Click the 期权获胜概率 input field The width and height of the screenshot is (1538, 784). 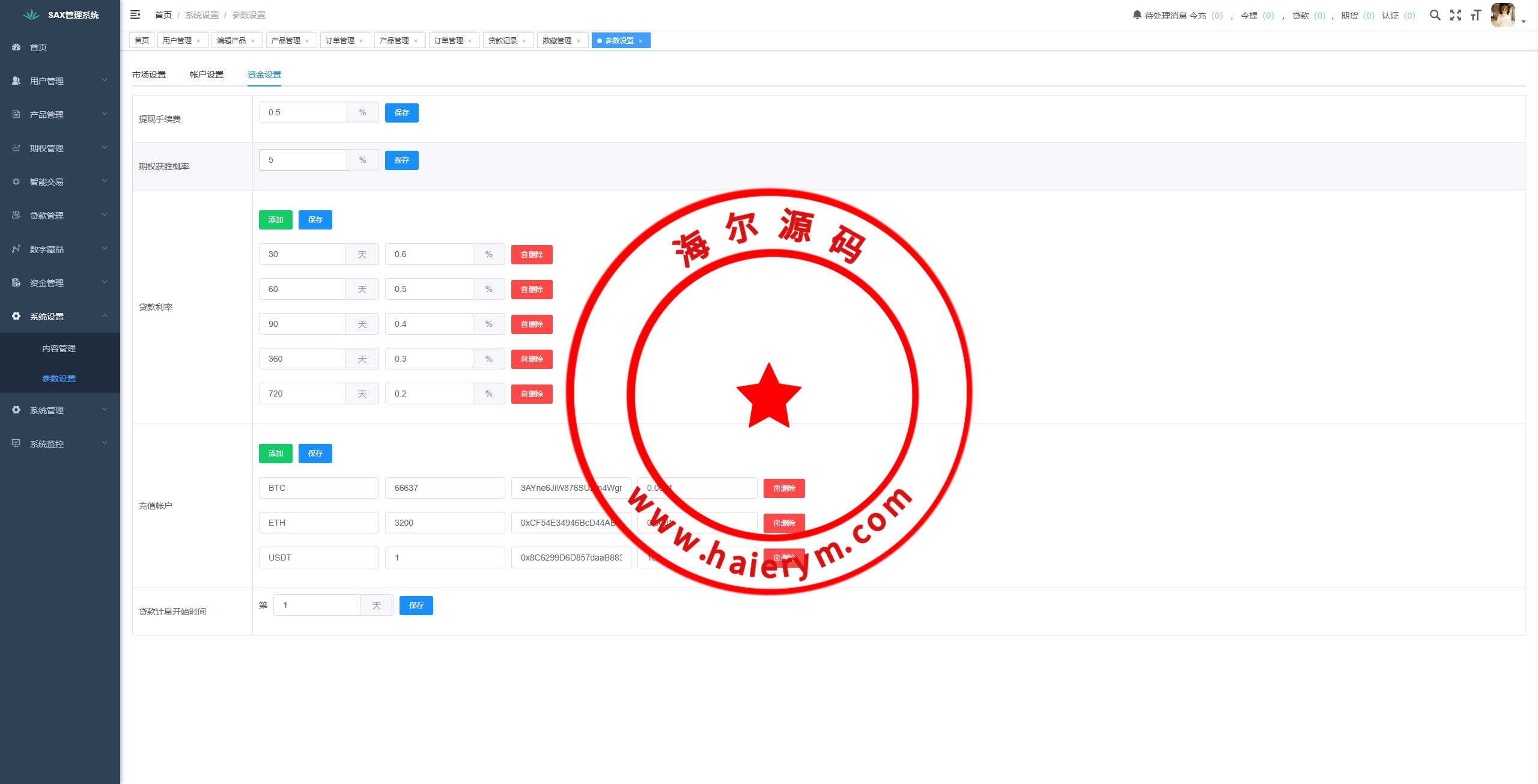[x=303, y=160]
